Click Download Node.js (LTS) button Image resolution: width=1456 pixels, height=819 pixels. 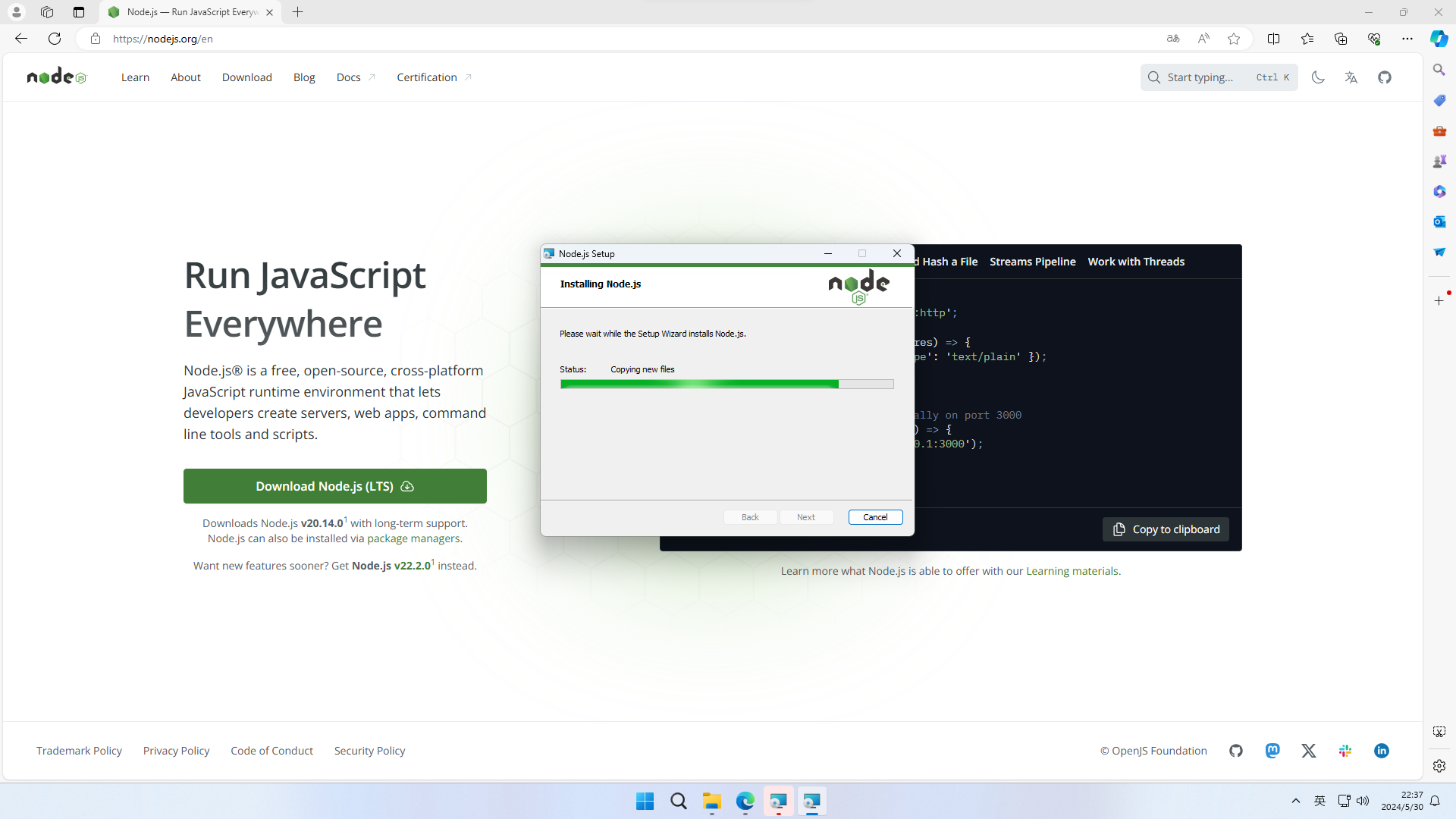click(334, 486)
